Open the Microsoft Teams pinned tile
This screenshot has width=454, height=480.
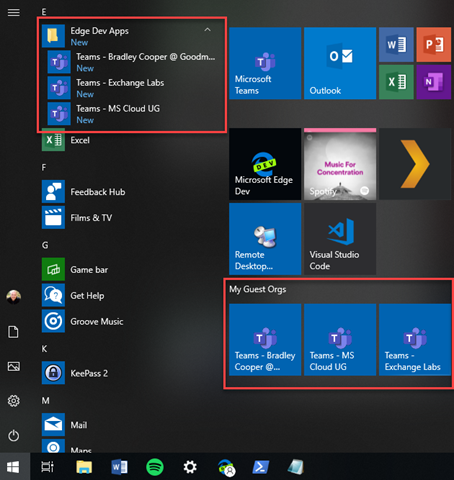point(265,63)
